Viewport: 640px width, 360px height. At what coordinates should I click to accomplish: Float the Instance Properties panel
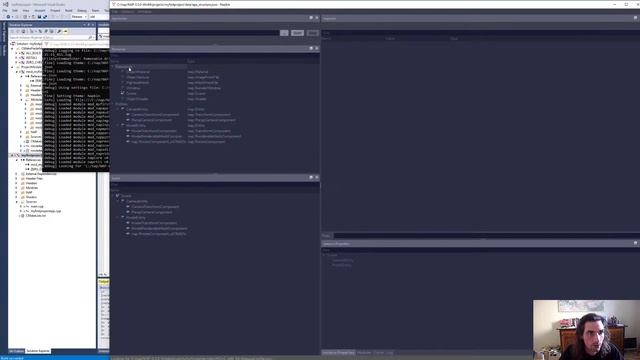click(x=635, y=243)
